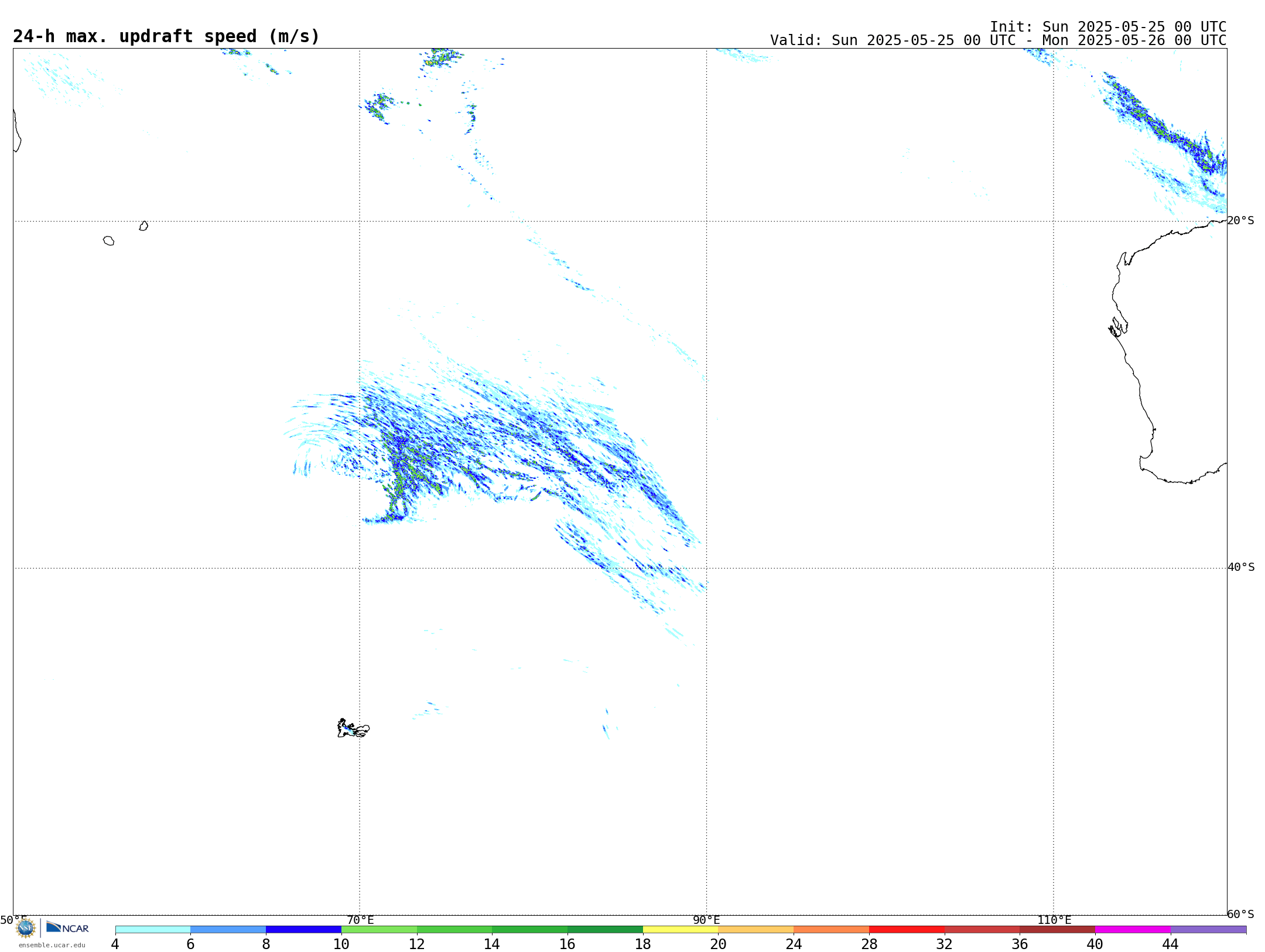Screen dimensions: 1265x952
Task: Click the NSF logo icon
Action: click(26, 927)
